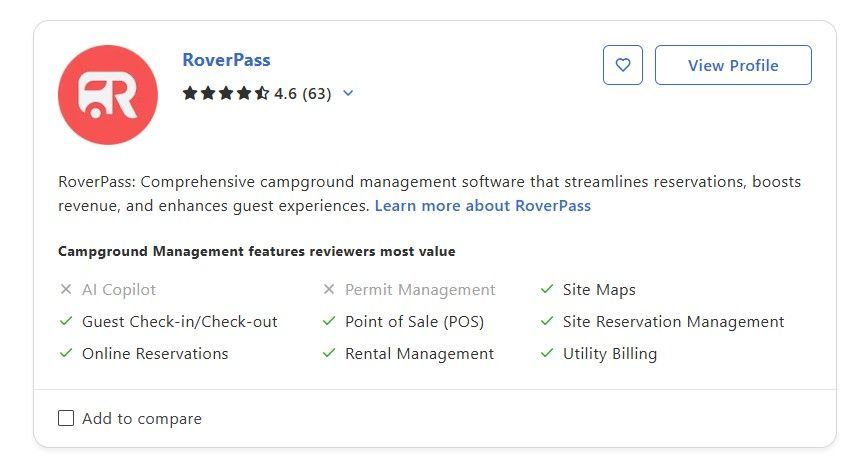
Task: Select the 'Online Reservations' feature text
Action: coord(155,354)
